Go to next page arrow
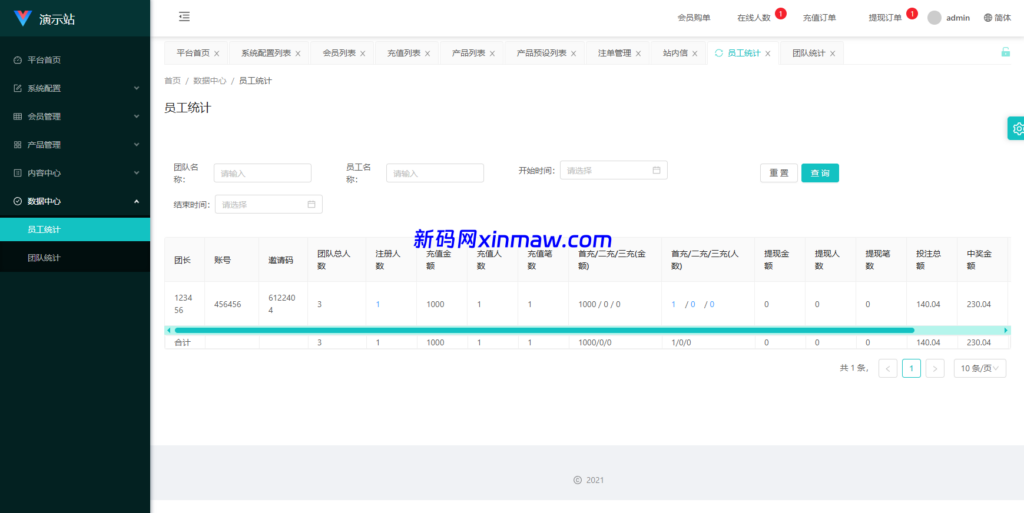Image resolution: width=1024 pixels, height=513 pixels. coord(935,369)
